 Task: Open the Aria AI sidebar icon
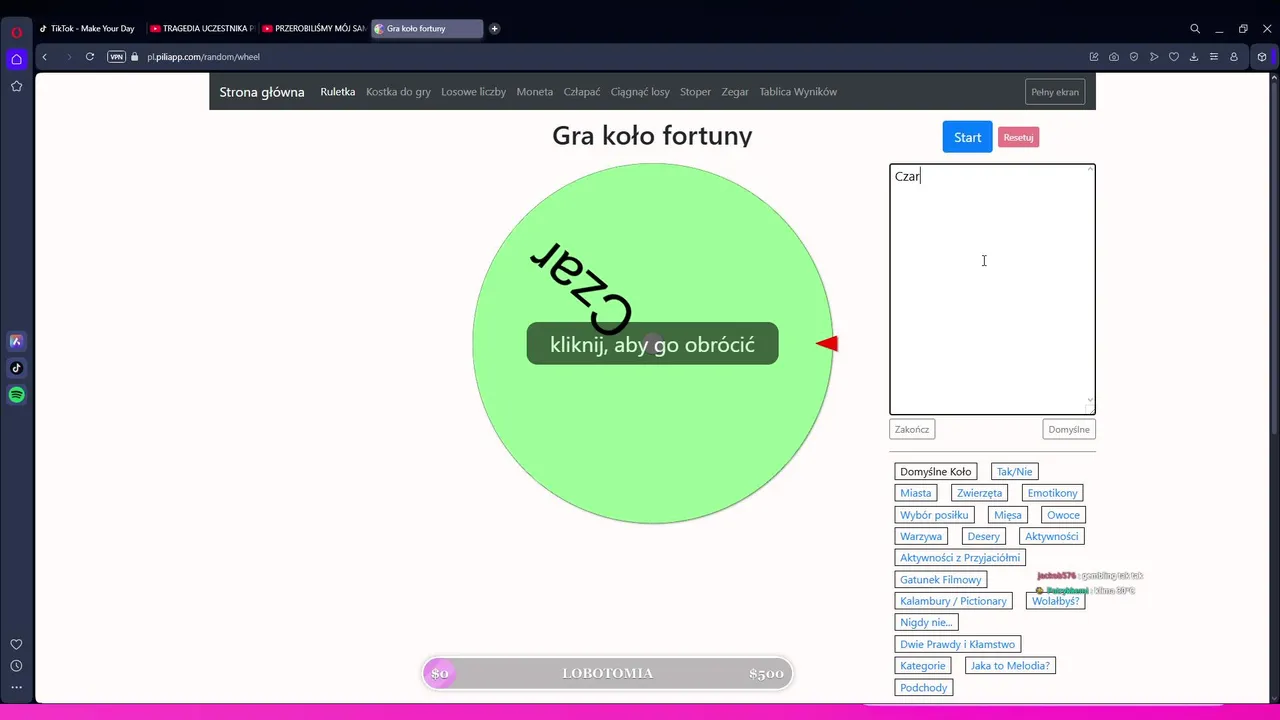[x=16, y=341]
